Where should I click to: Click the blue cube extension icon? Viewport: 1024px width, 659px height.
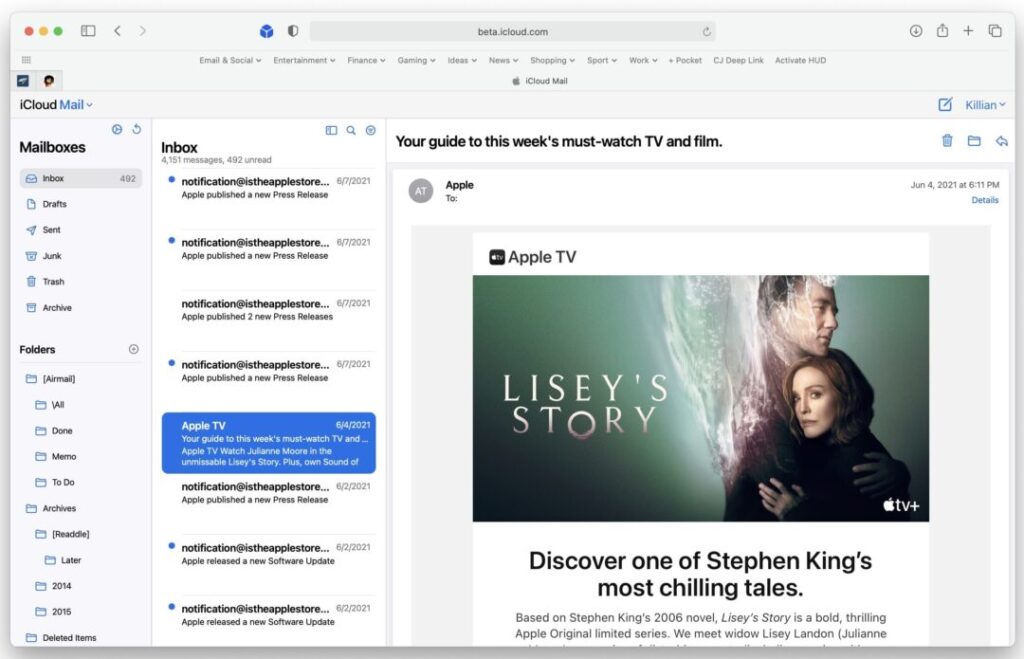(x=266, y=31)
